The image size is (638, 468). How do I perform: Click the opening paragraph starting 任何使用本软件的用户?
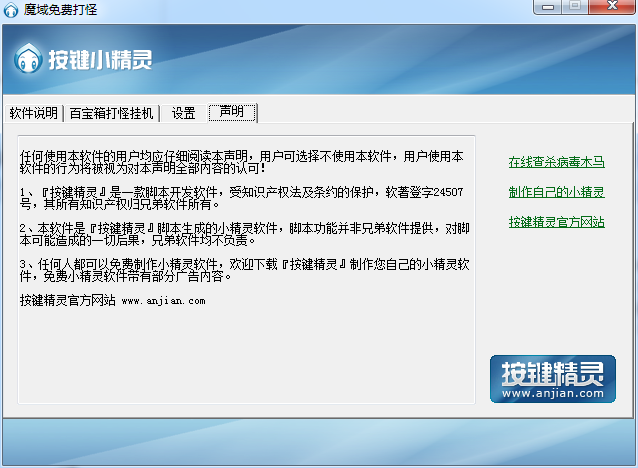(242, 162)
